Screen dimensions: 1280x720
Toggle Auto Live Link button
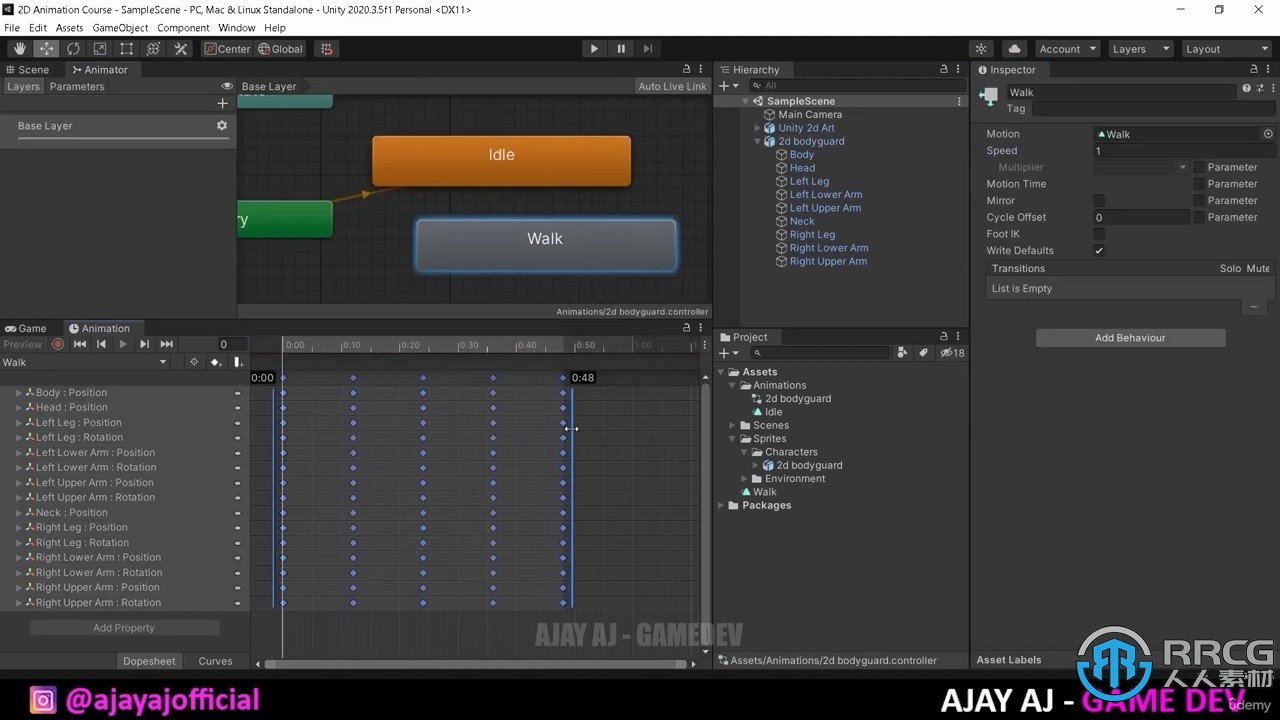(x=672, y=87)
